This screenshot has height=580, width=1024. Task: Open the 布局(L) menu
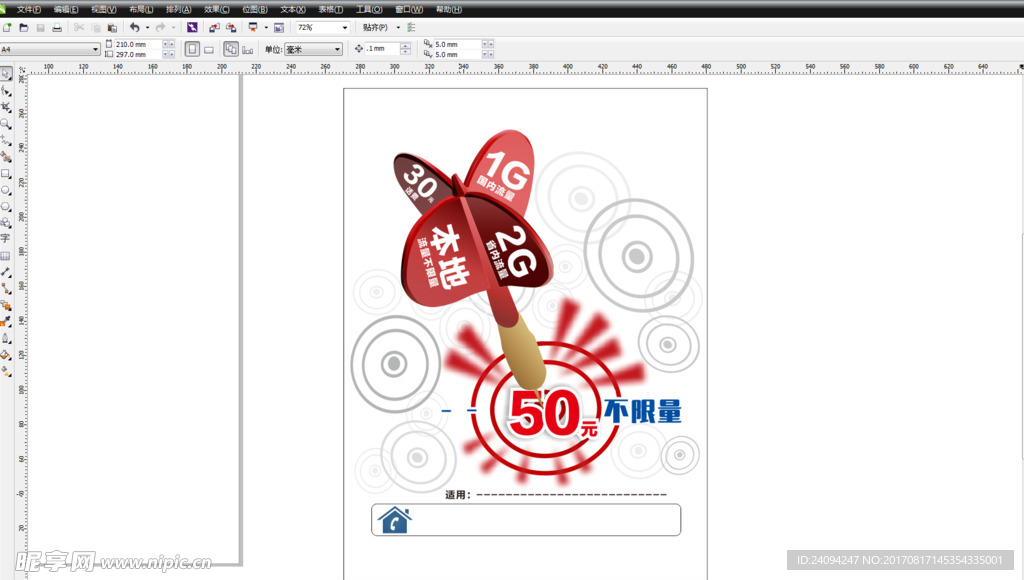click(x=141, y=9)
